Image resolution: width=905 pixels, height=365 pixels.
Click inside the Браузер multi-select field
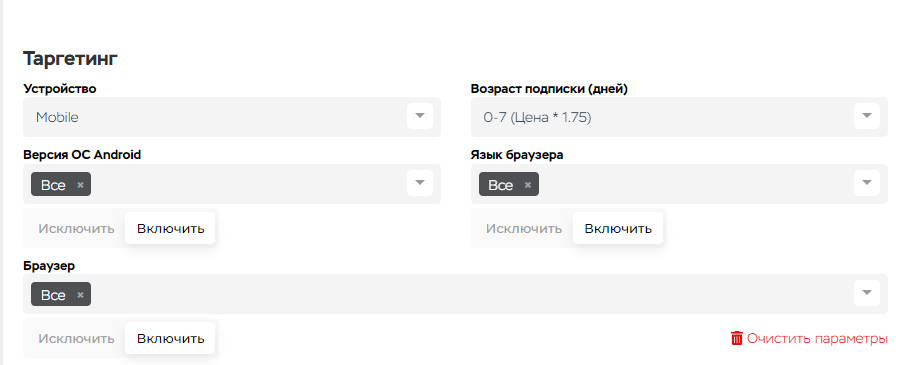(x=455, y=294)
